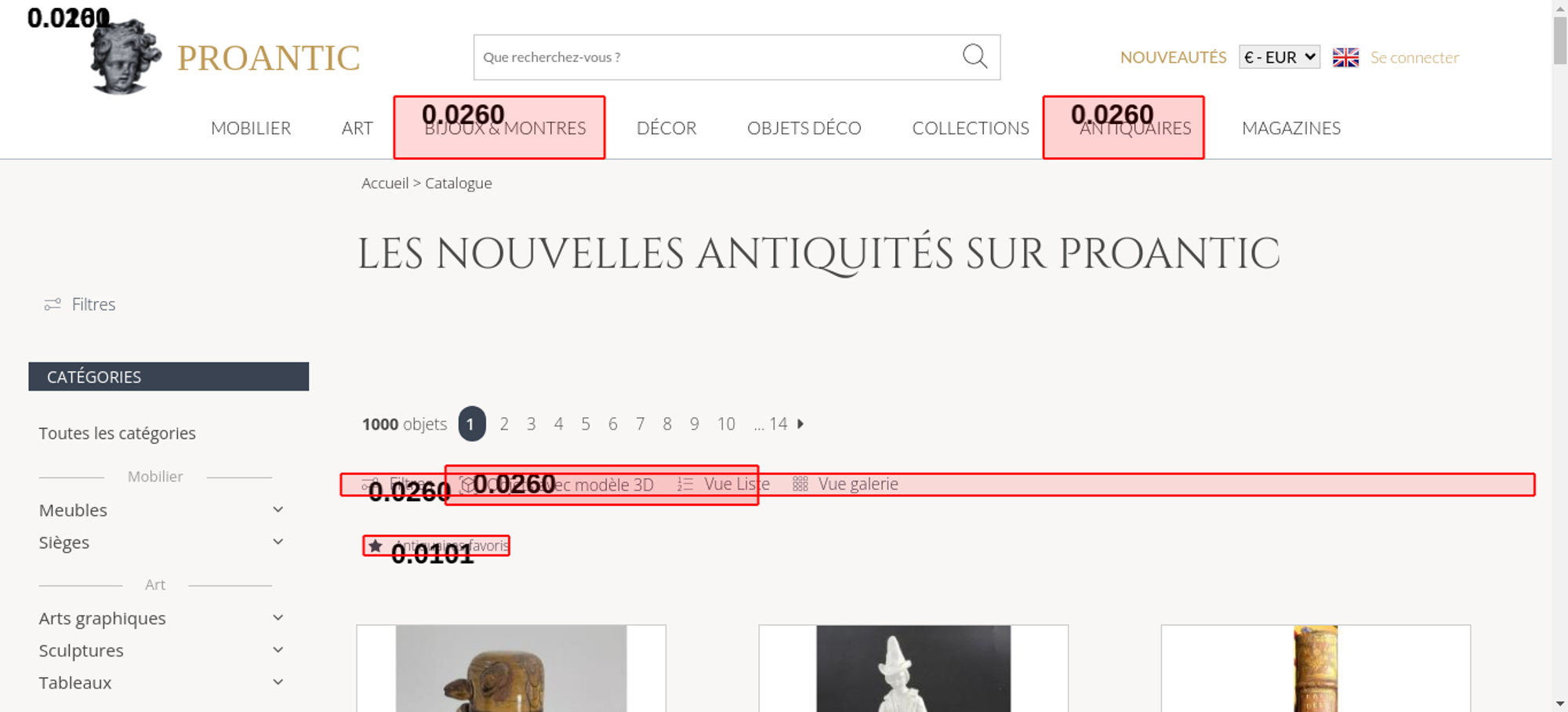Click the sidebar Filtres sliders icon
The width and height of the screenshot is (1568, 712).
point(53,304)
